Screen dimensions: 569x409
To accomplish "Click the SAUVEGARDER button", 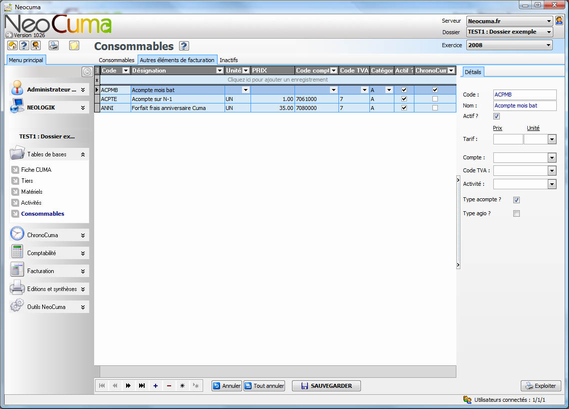I will coord(326,386).
